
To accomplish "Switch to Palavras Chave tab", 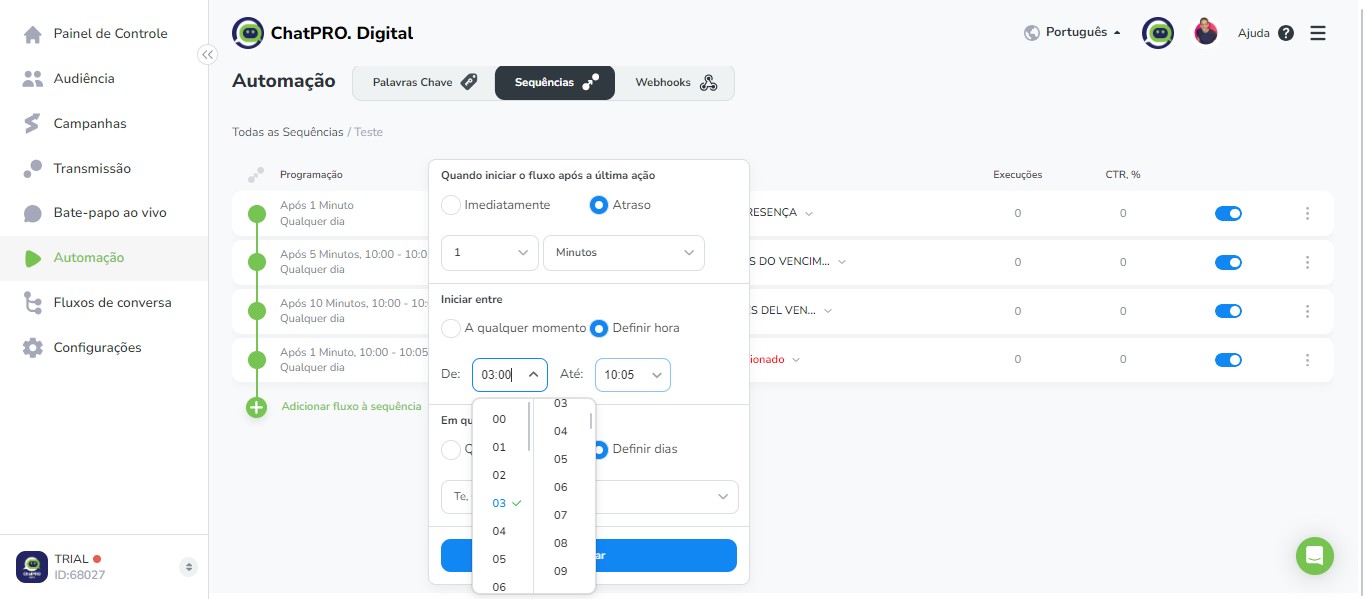I will (424, 83).
